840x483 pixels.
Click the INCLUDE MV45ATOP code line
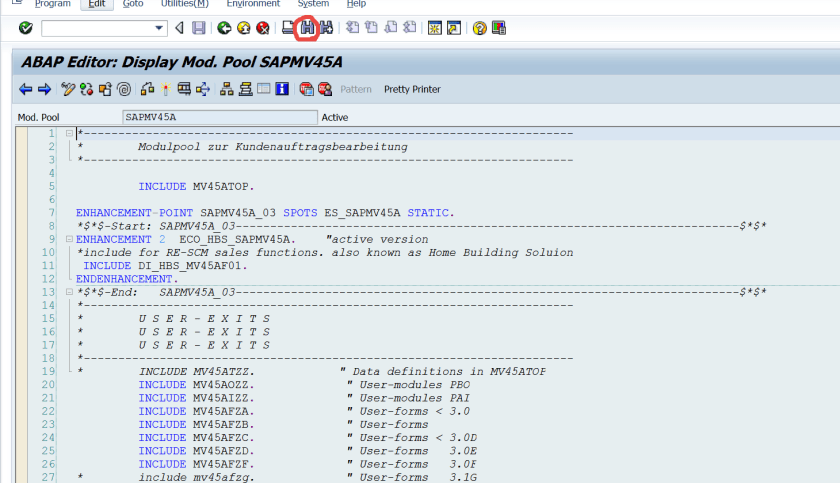click(196, 186)
